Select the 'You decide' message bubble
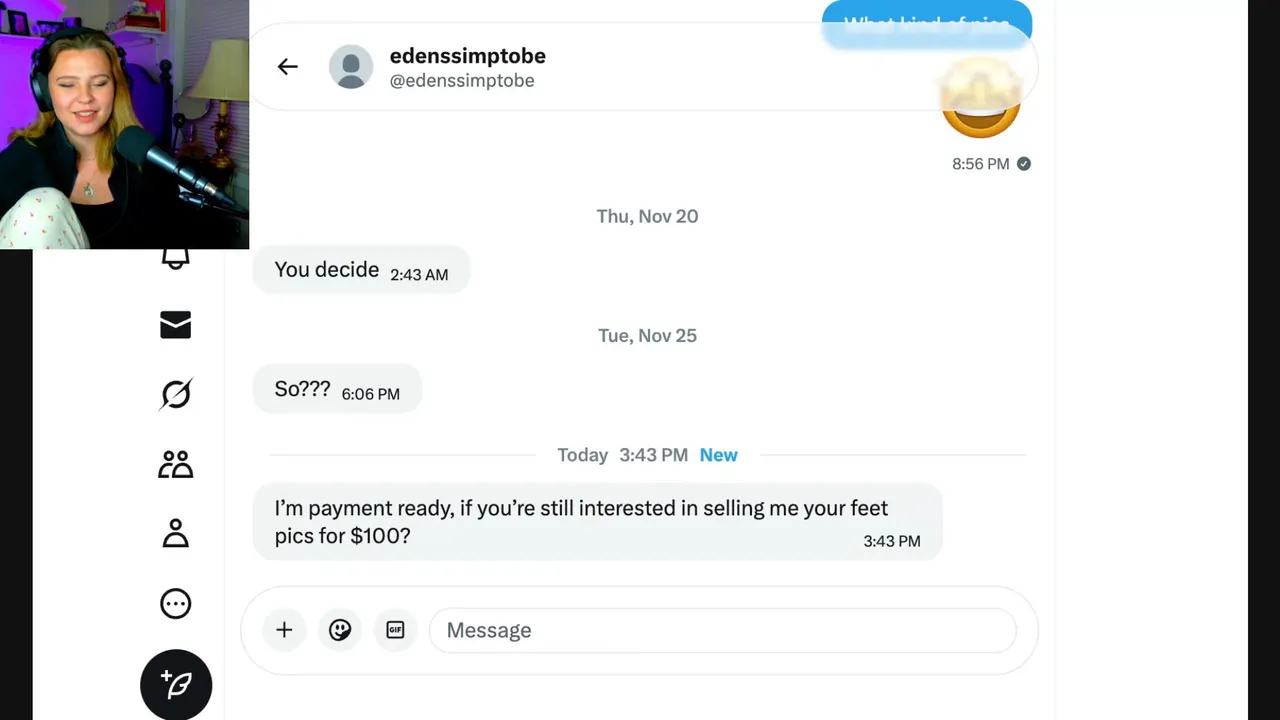1280x720 pixels. [x=361, y=270]
